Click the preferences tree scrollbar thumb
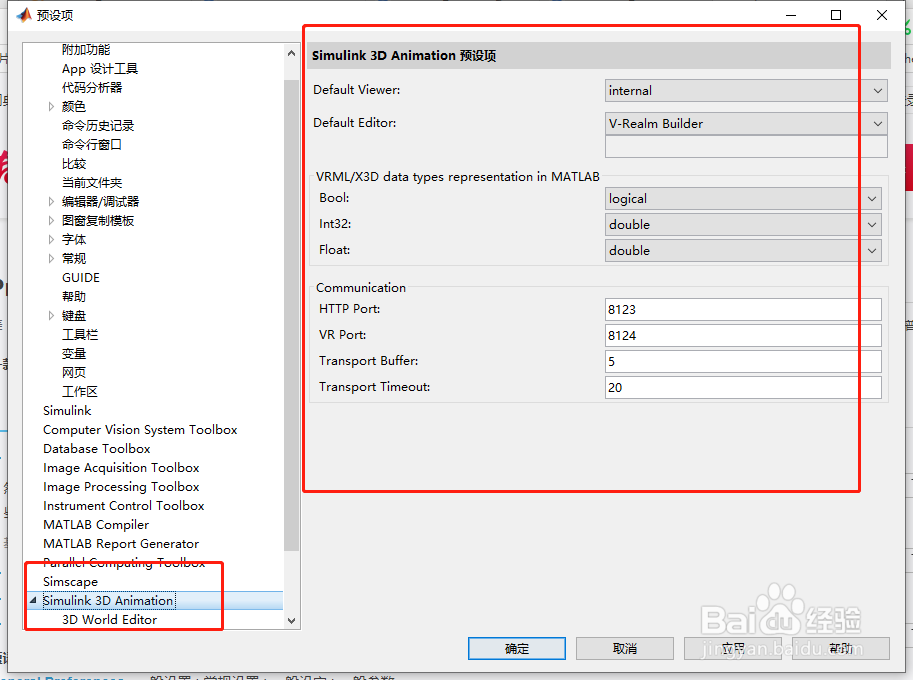Image resolution: width=913 pixels, height=680 pixels. [291, 314]
